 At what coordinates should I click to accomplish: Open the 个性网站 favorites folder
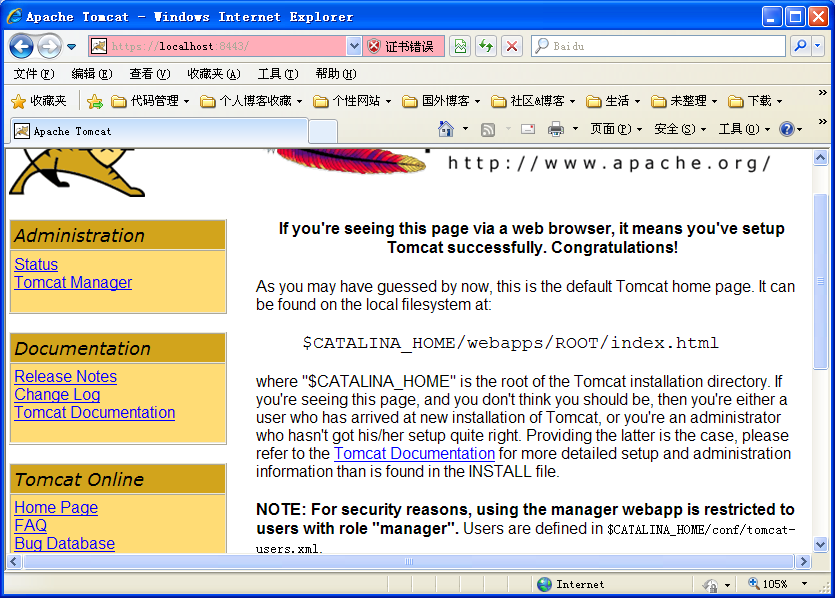click(x=351, y=101)
